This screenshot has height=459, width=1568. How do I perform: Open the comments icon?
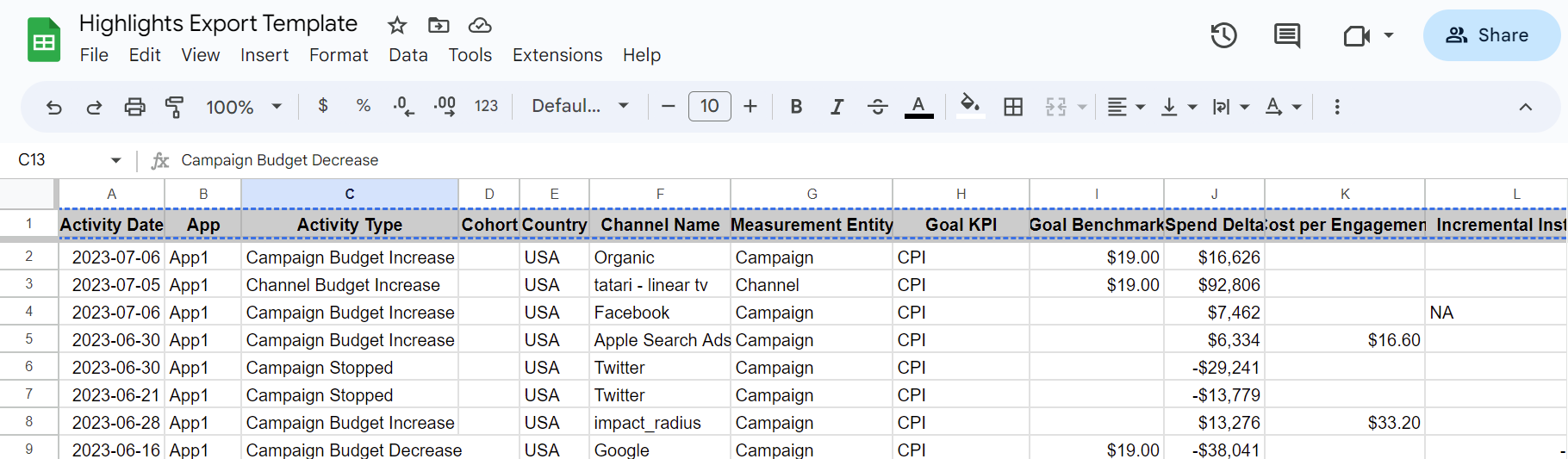click(1286, 35)
